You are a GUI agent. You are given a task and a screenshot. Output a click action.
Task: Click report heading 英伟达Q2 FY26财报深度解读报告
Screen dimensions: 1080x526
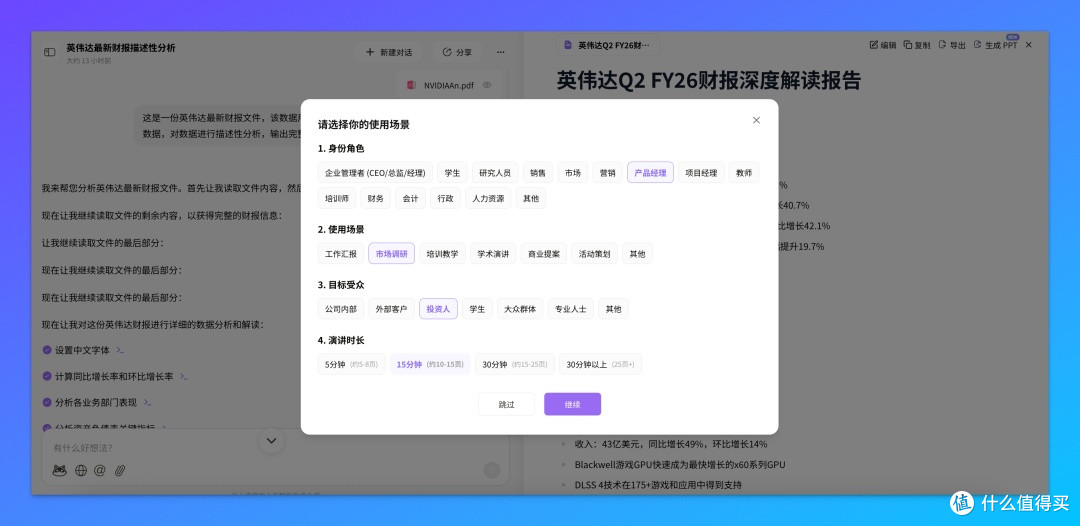[x=709, y=80]
